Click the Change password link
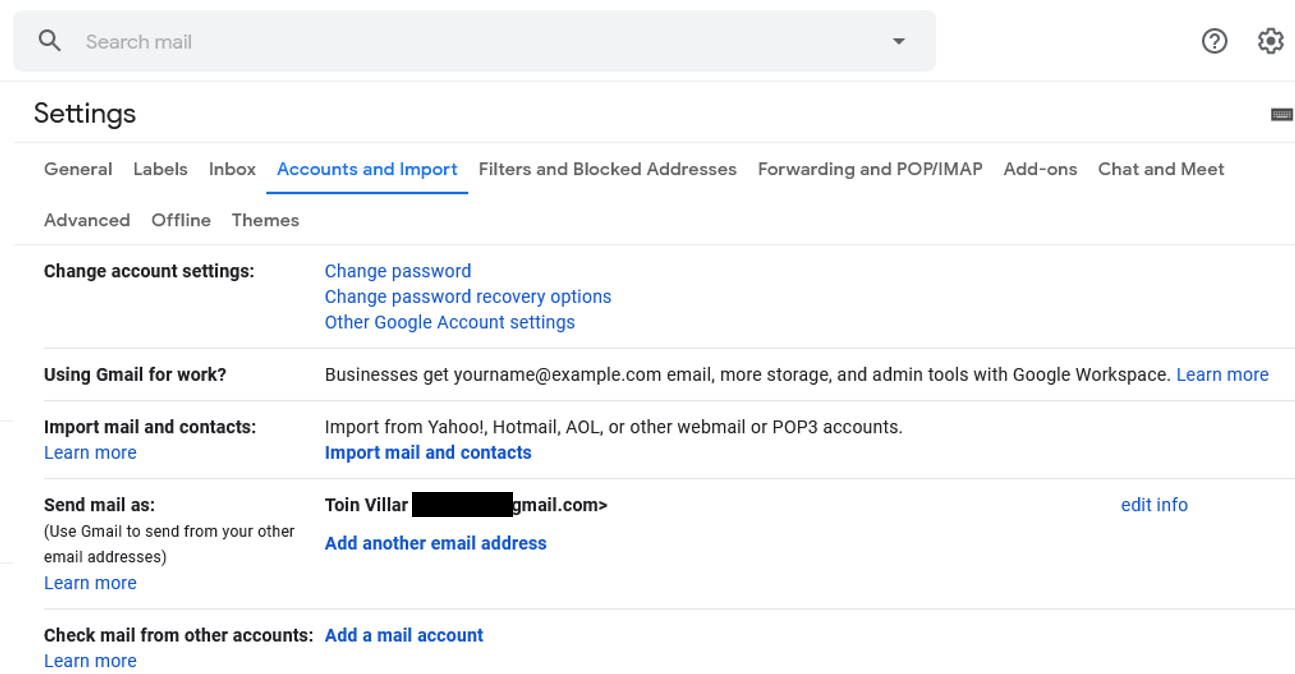The height and width of the screenshot is (674, 1295). 397,270
